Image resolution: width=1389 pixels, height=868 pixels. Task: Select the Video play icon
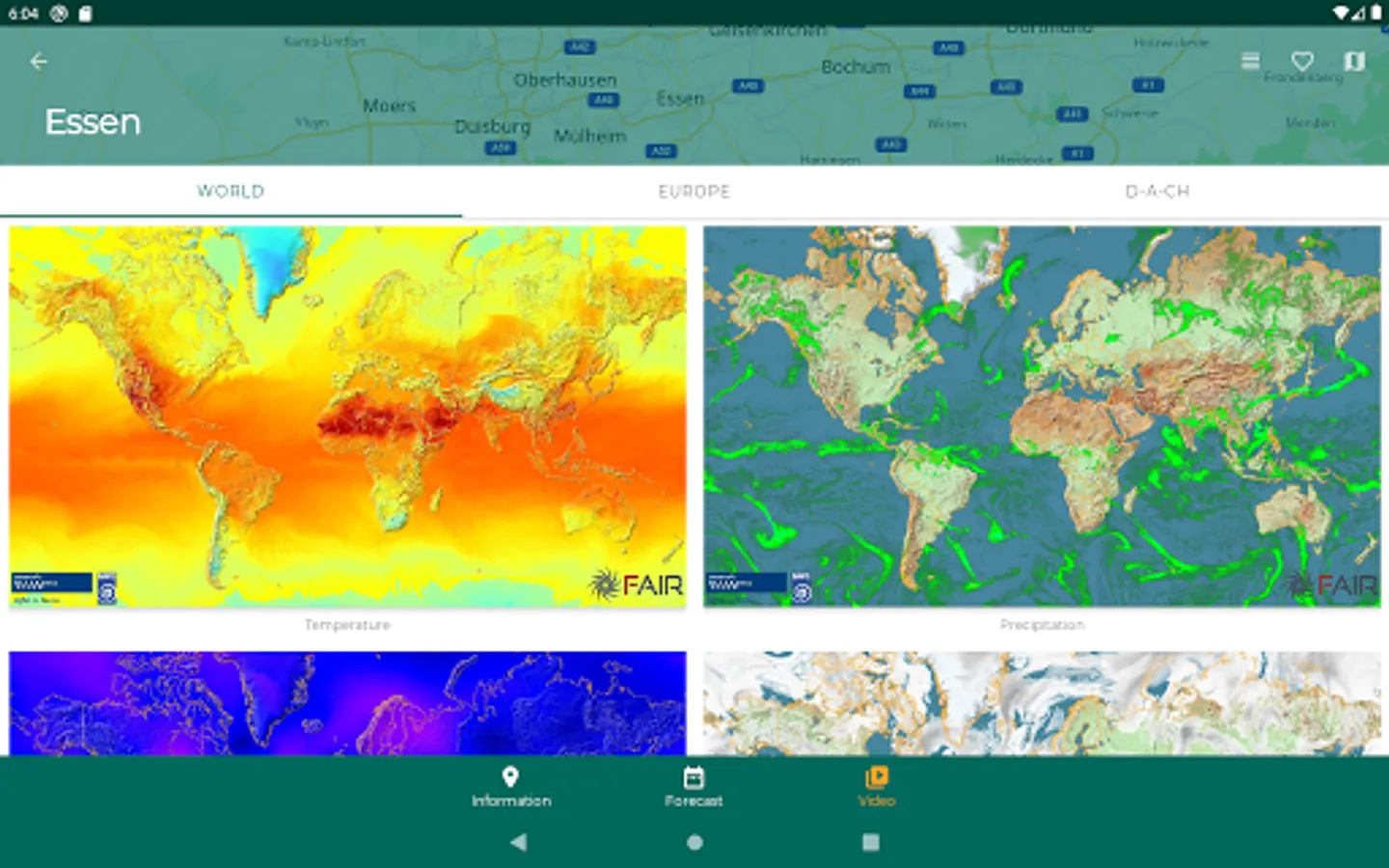877,777
